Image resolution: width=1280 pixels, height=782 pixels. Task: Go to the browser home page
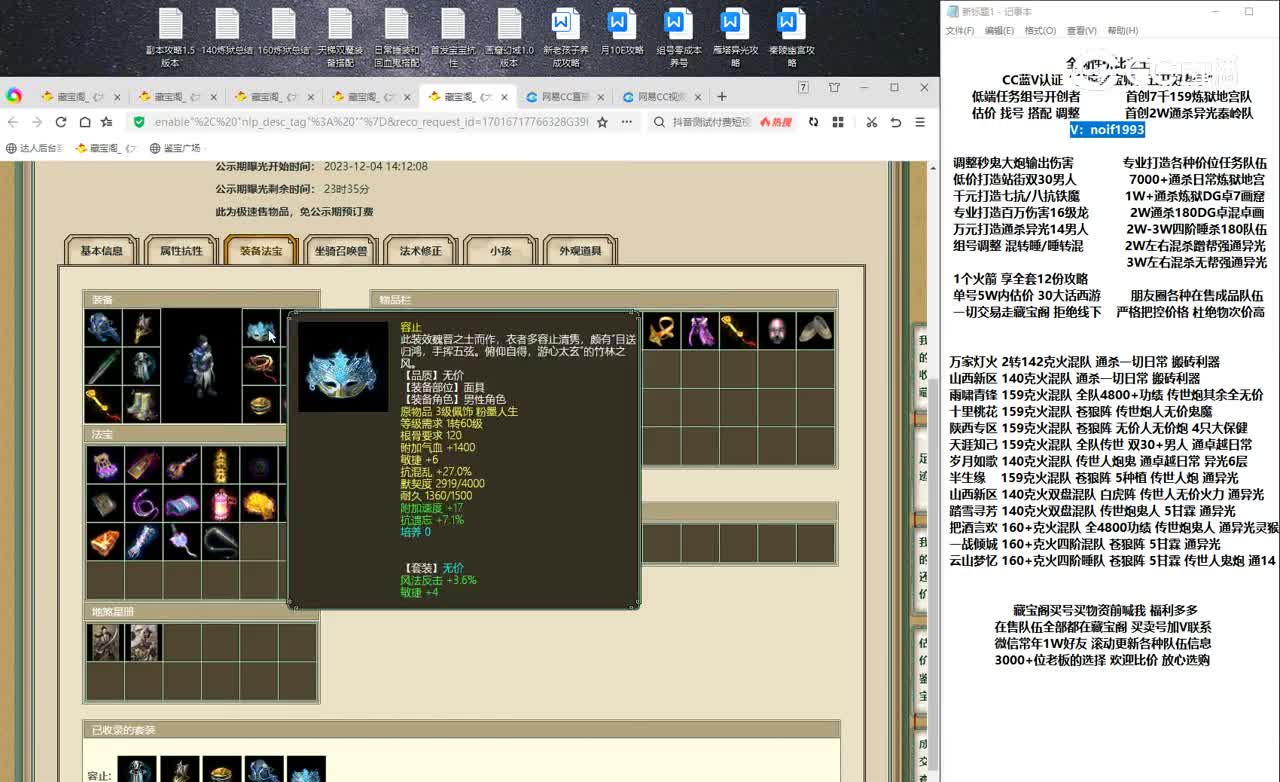[x=85, y=122]
